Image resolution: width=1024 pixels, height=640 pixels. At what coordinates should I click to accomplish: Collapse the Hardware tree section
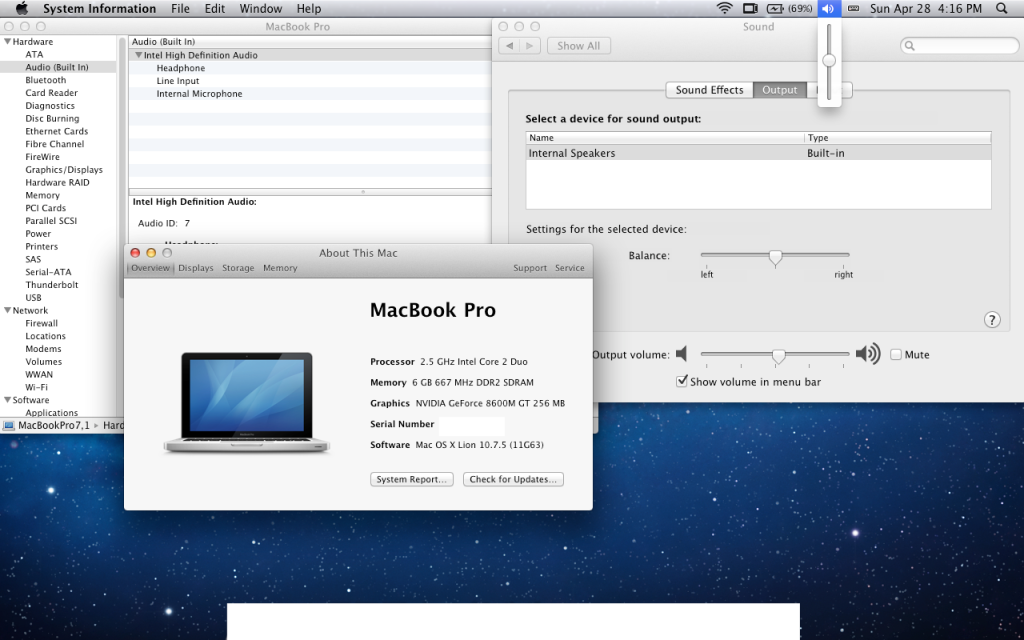point(8,42)
